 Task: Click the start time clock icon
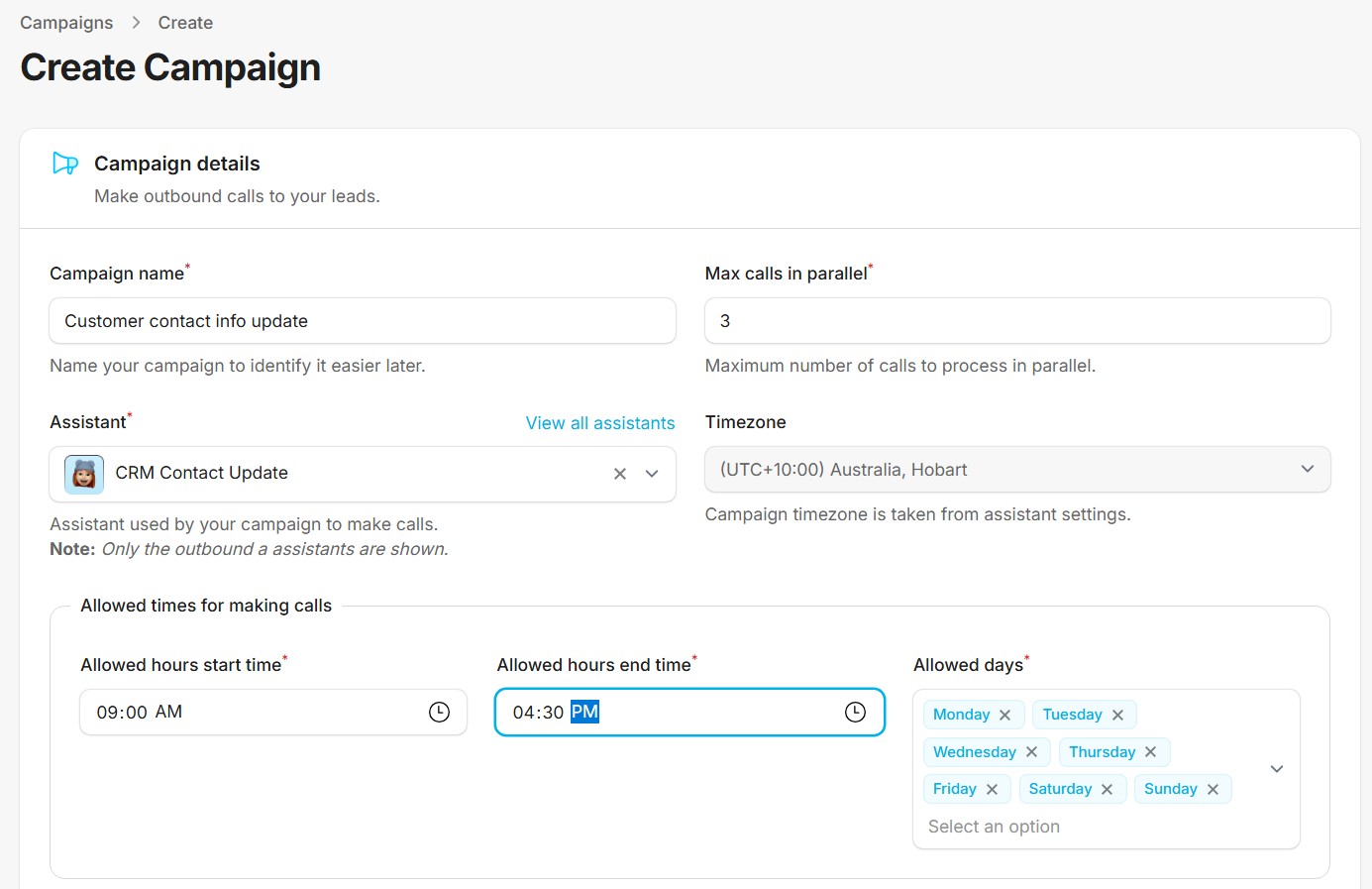coord(439,713)
